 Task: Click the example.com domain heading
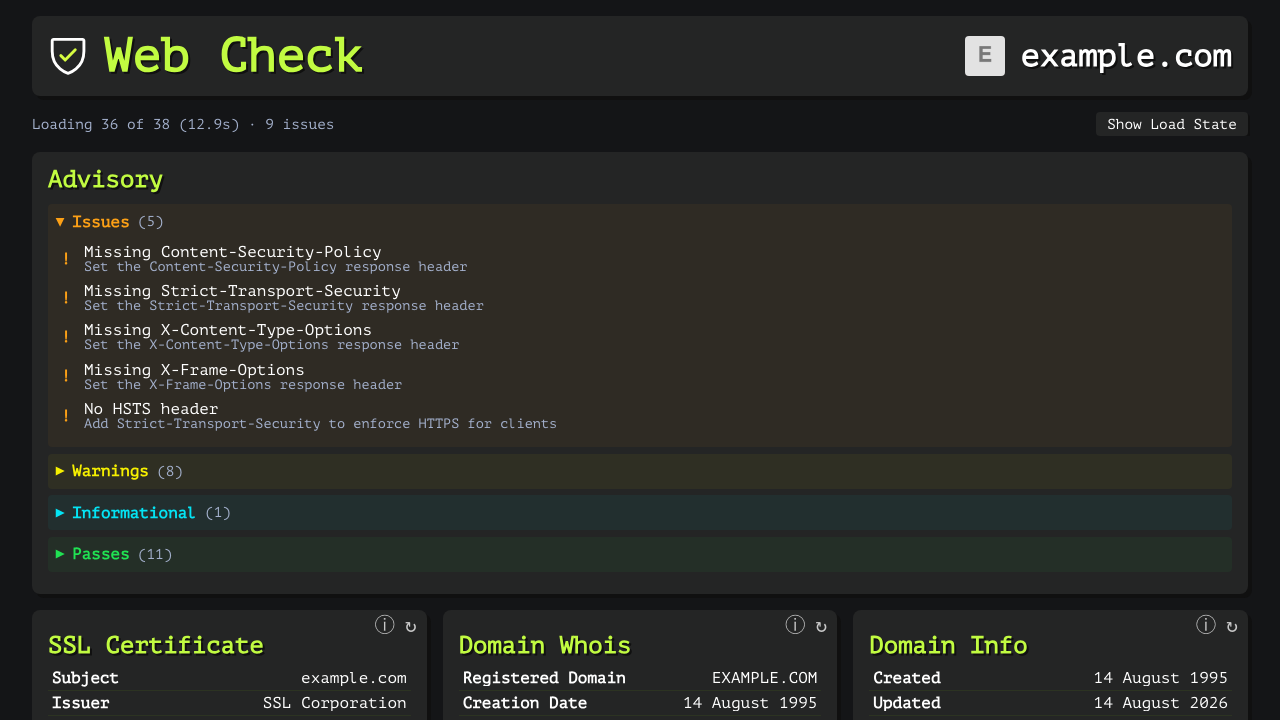(1126, 56)
